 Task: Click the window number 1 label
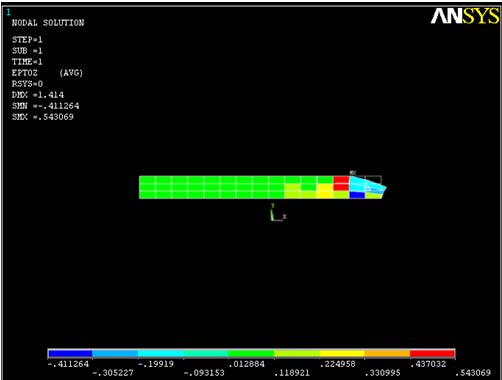click(8, 13)
